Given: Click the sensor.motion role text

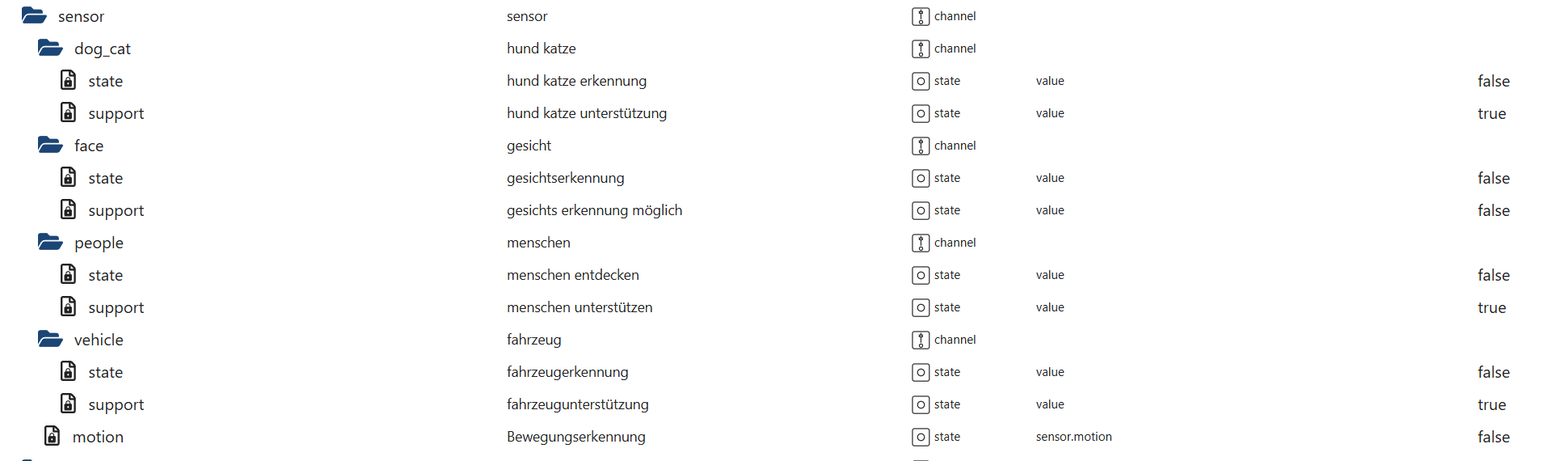Looking at the screenshot, I should [1074, 437].
